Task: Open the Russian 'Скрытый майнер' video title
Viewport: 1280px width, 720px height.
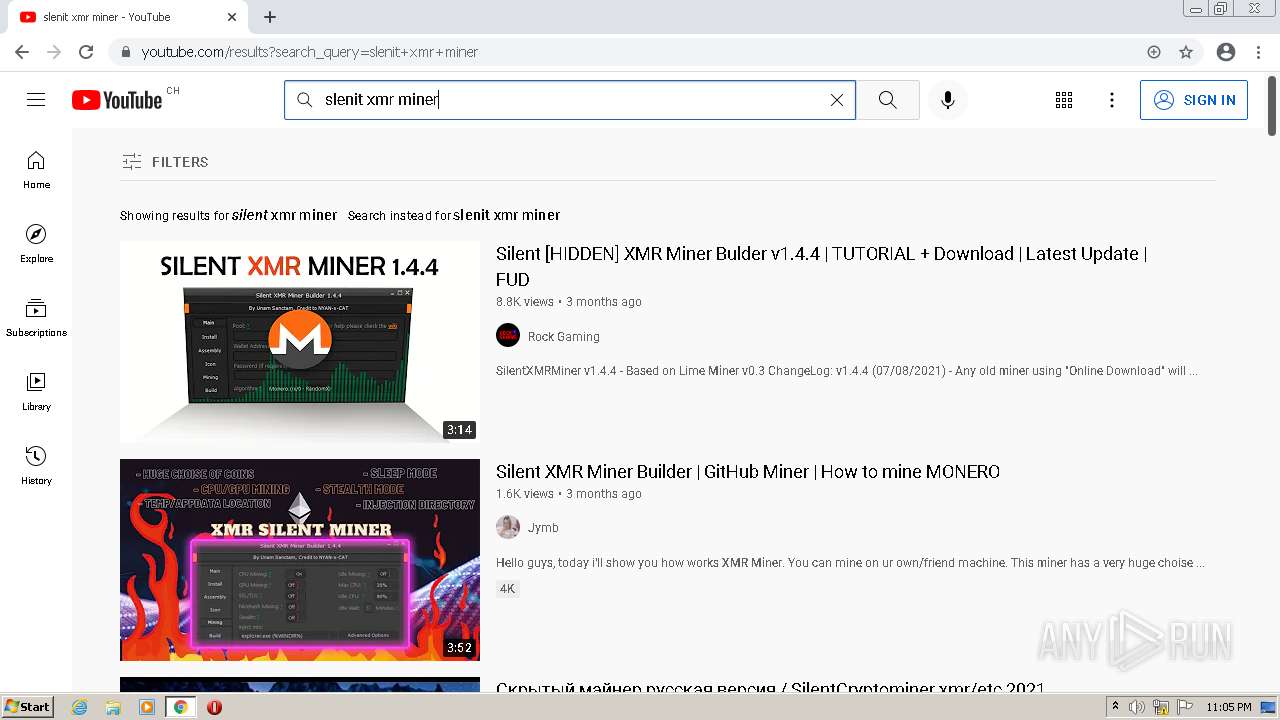Action: tap(770, 689)
